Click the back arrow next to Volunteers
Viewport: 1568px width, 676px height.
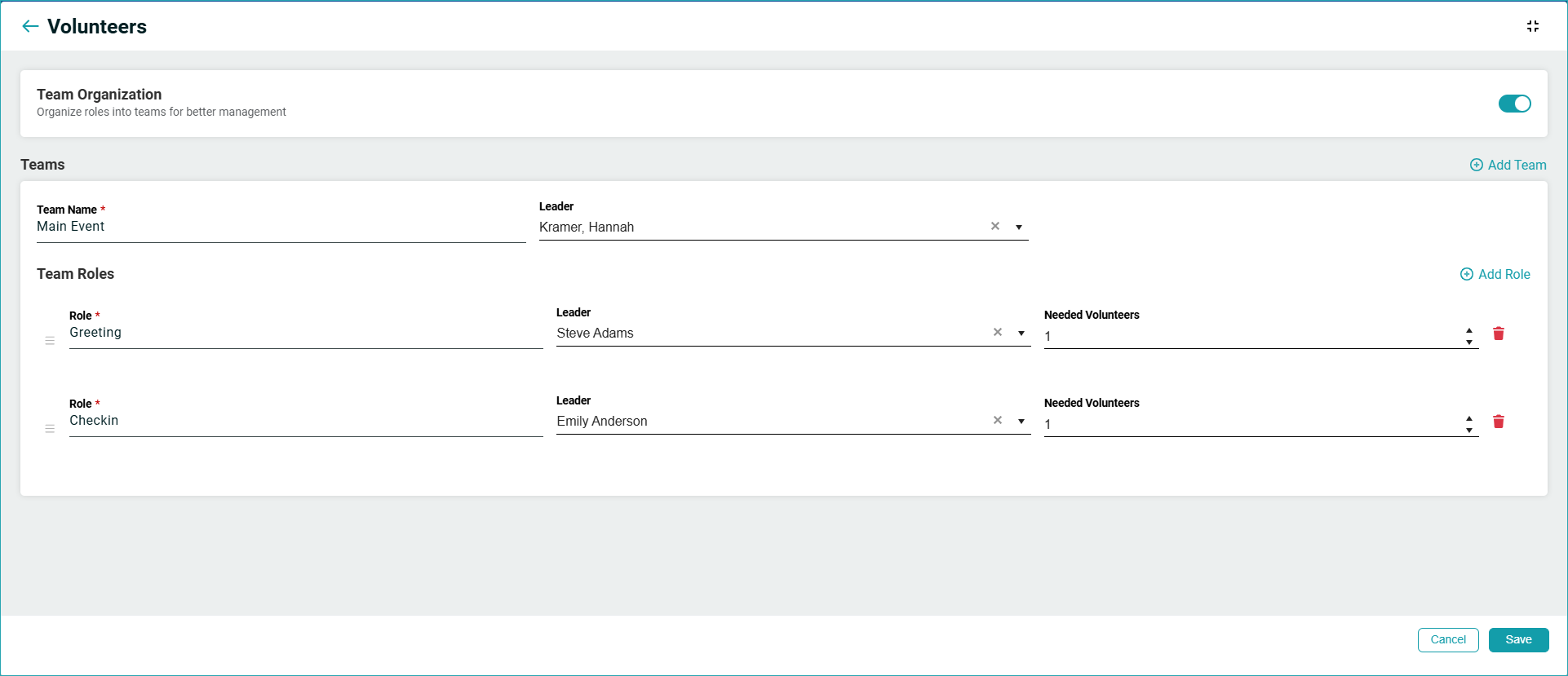pyautogui.click(x=30, y=26)
